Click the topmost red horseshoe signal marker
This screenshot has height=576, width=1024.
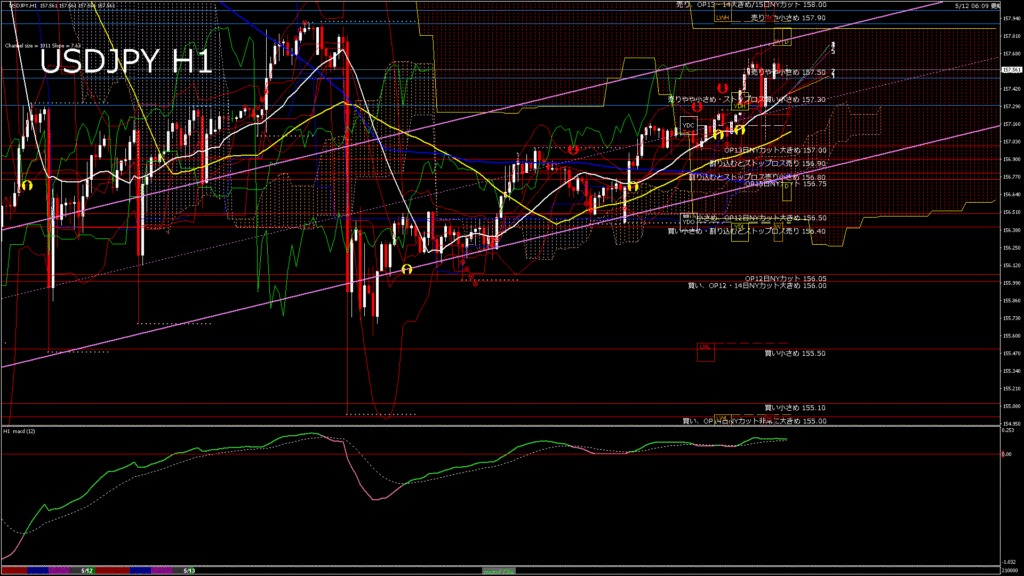pyautogui.click(x=722, y=88)
